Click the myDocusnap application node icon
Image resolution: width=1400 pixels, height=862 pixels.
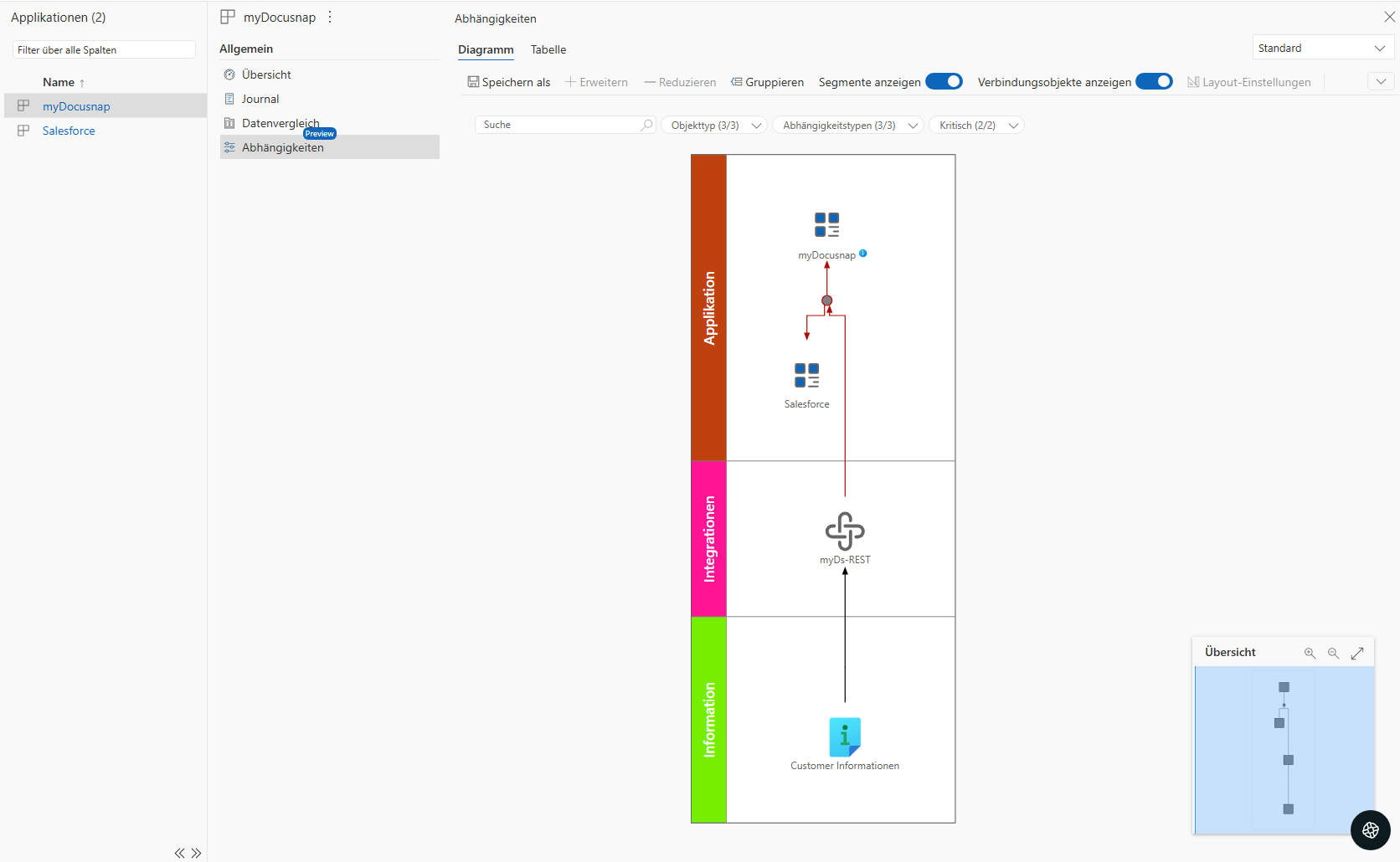(826, 225)
